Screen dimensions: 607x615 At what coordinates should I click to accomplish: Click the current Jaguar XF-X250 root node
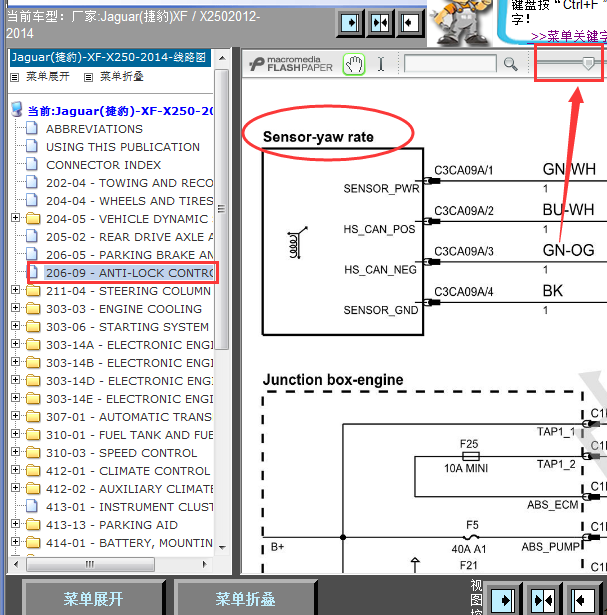[120, 111]
